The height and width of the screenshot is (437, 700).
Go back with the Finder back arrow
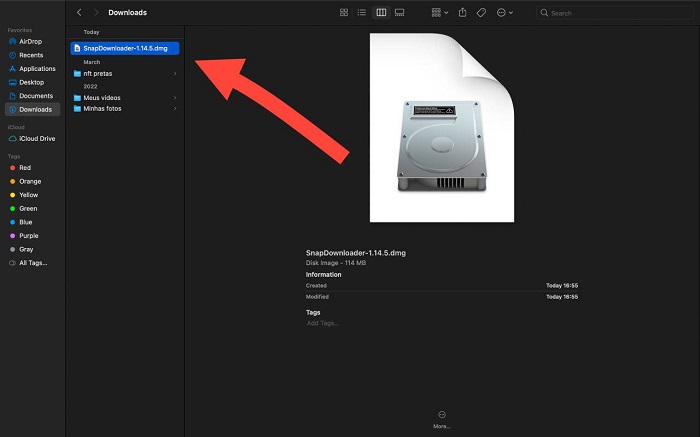point(79,12)
